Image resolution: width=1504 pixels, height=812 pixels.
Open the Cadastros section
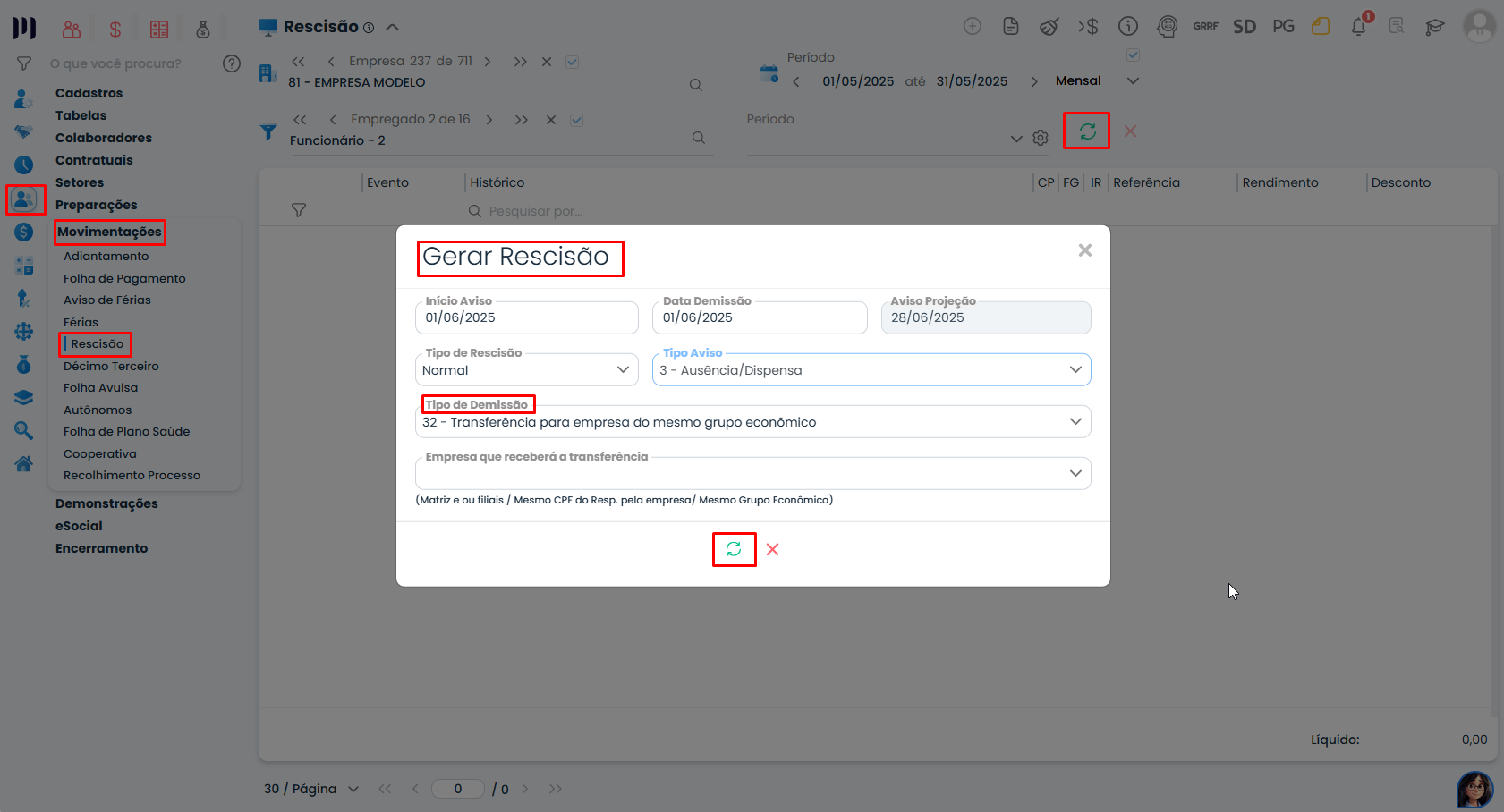coord(89,93)
